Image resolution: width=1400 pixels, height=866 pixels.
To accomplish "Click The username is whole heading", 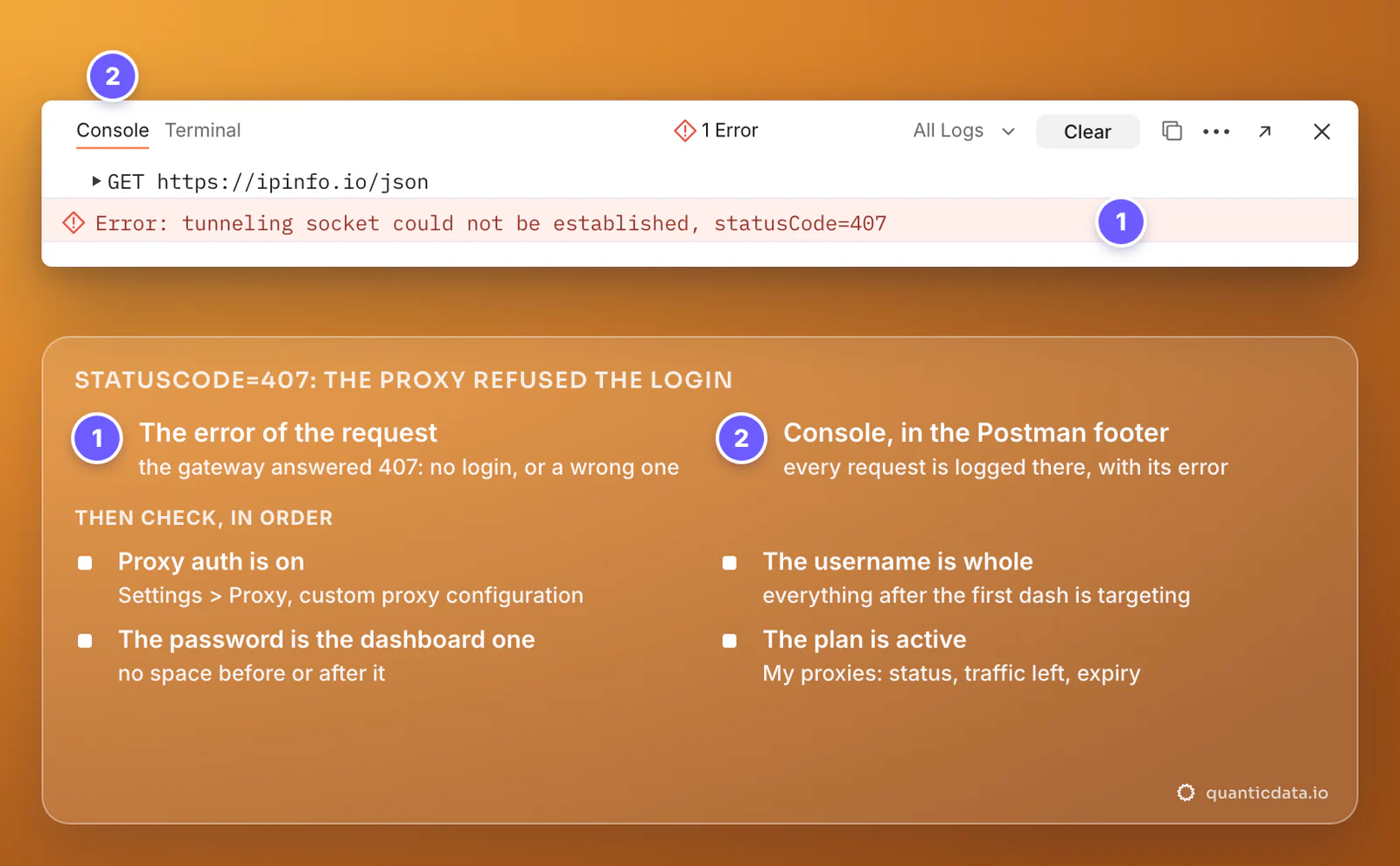I will click(x=898, y=562).
